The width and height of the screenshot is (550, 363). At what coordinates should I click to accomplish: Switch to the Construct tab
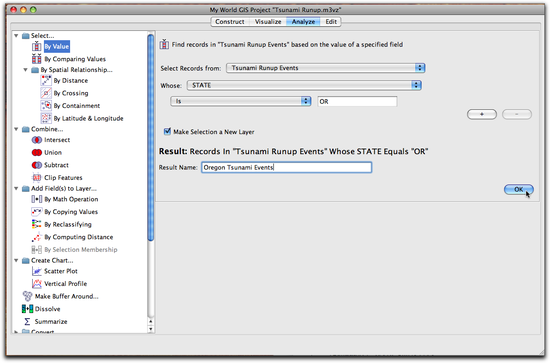click(x=230, y=22)
